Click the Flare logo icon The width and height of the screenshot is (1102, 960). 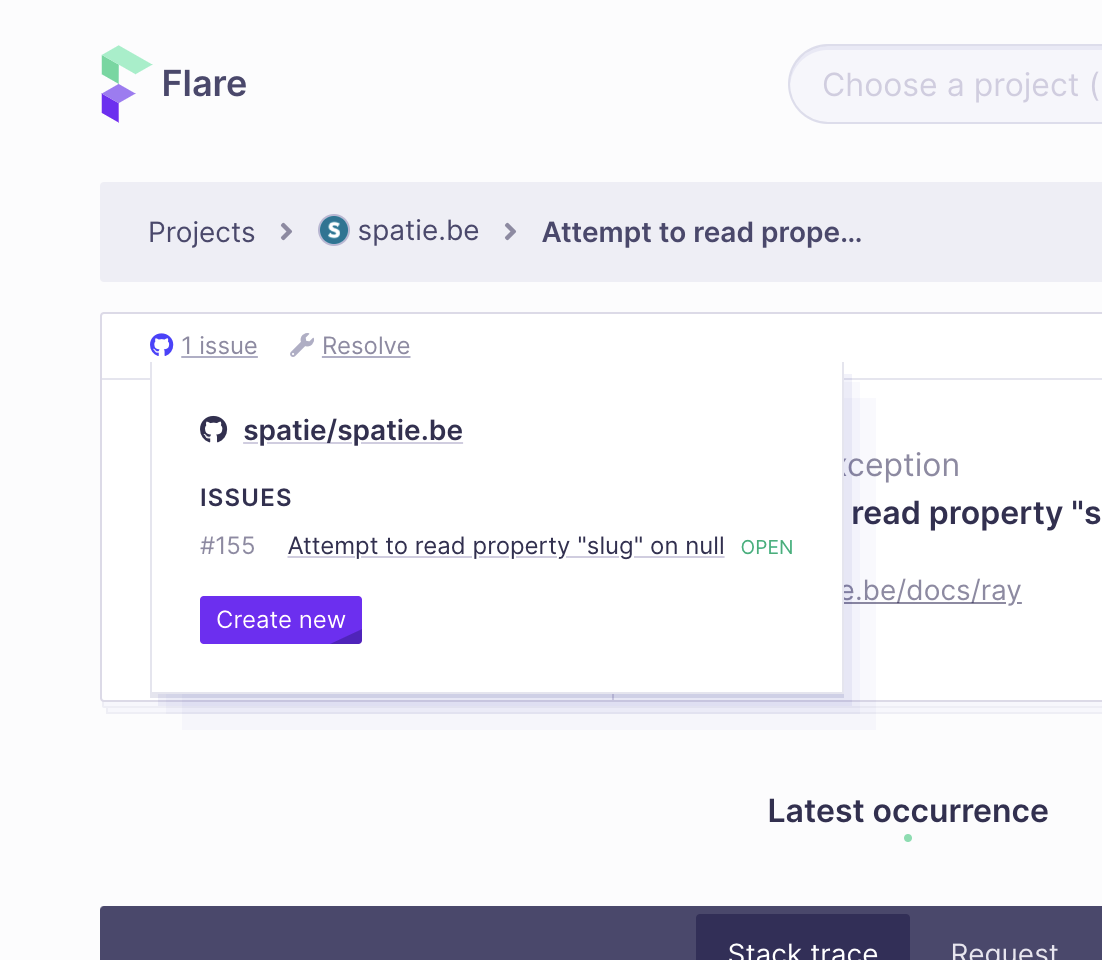tap(126, 84)
